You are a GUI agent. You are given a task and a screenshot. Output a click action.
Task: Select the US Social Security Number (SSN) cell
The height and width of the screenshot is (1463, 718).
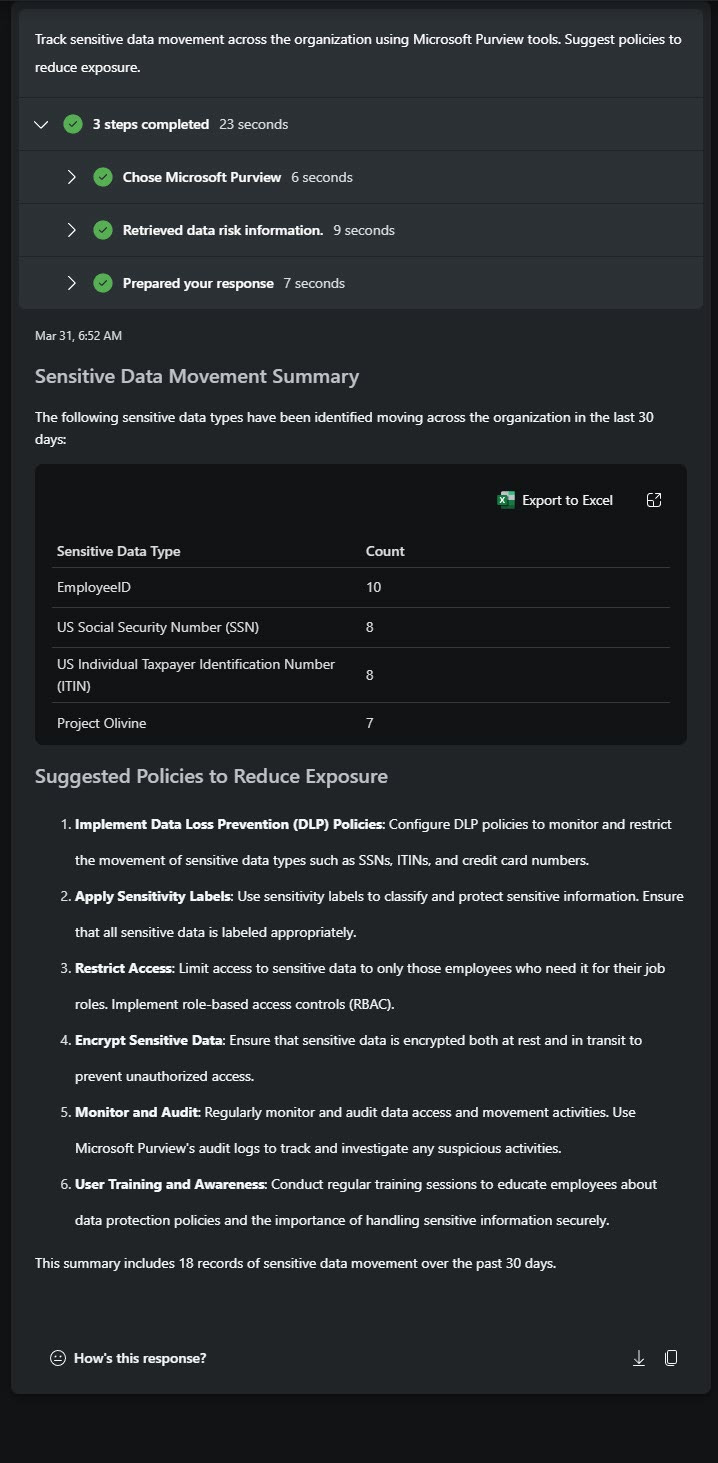(x=158, y=627)
